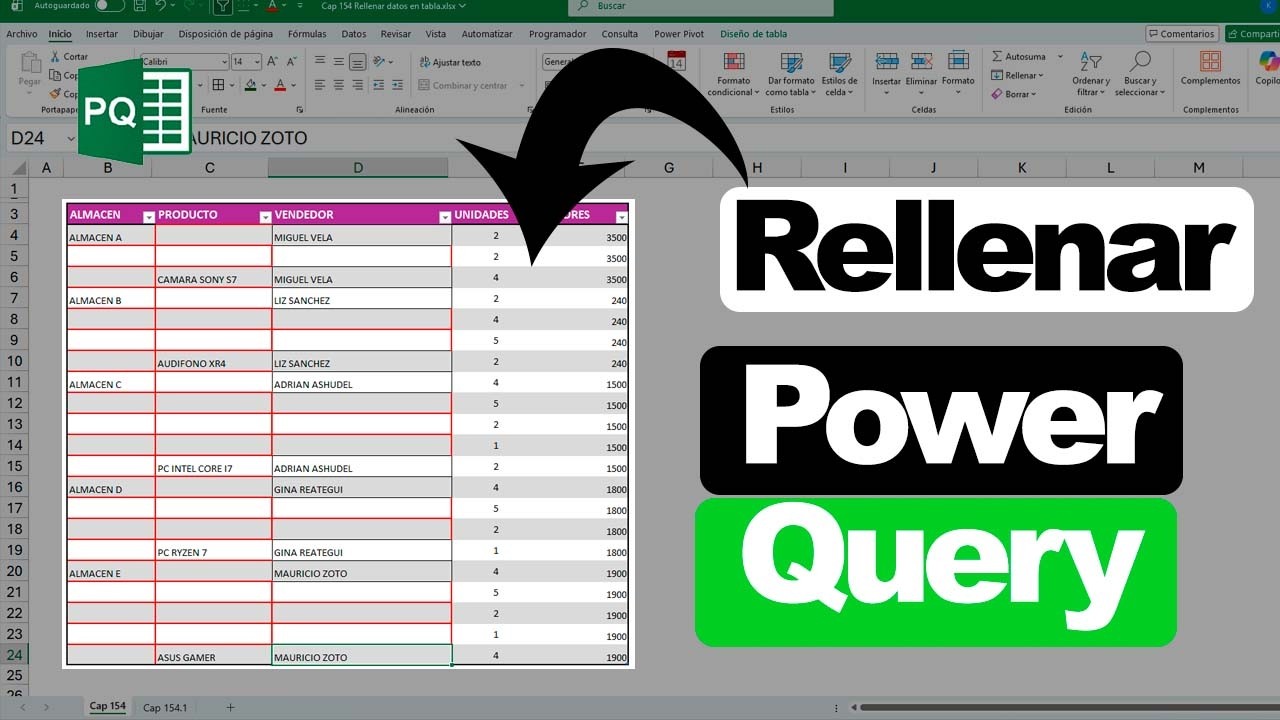Select cell containing PC INTEL CORE I7
The width and height of the screenshot is (1280, 720).
click(213, 466)
